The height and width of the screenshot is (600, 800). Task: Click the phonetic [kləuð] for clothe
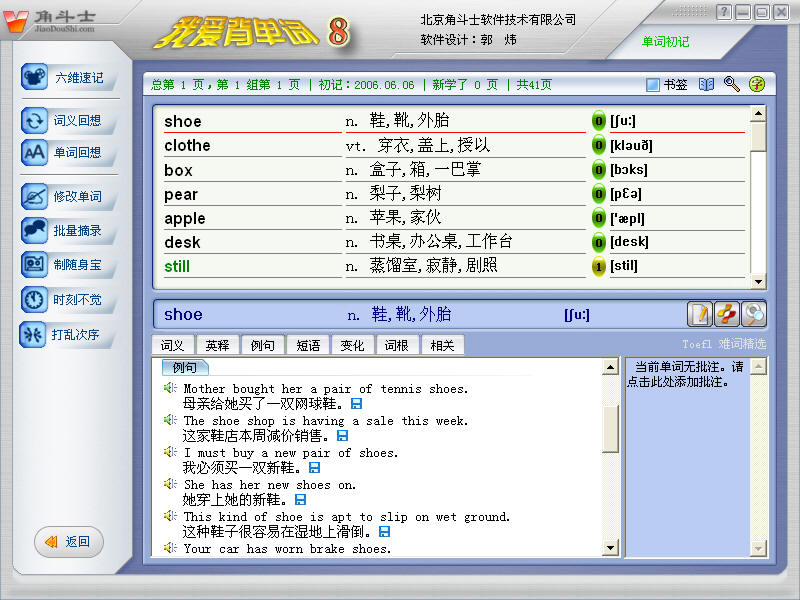(631, 145)
